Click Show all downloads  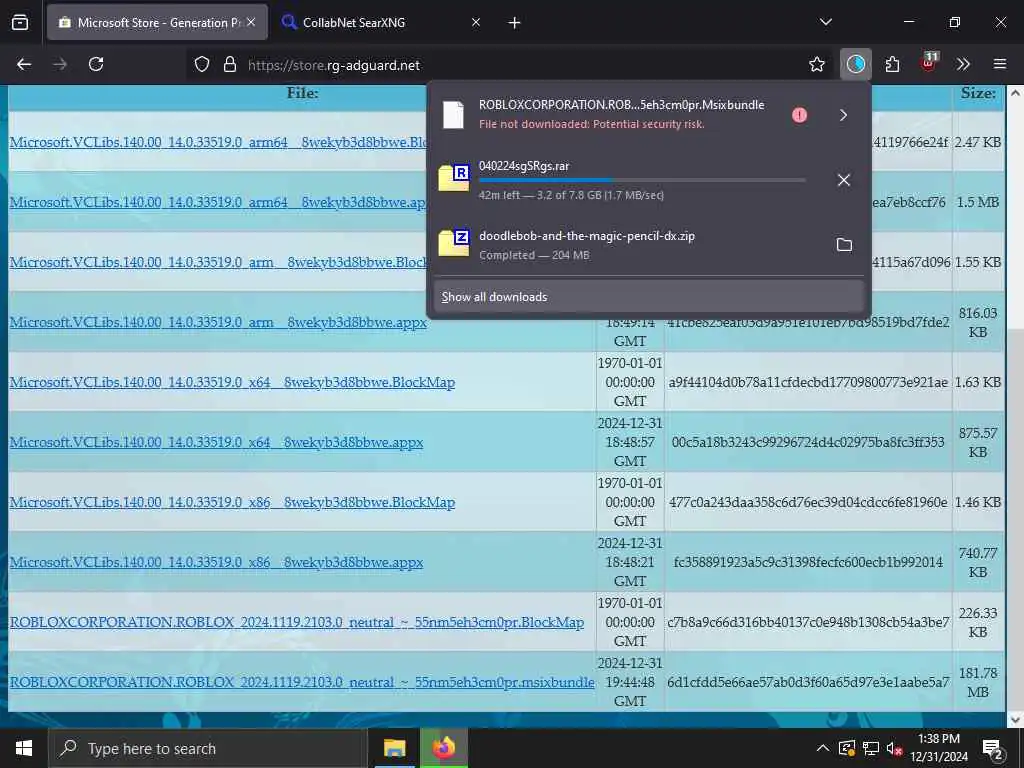click(648, 297)
